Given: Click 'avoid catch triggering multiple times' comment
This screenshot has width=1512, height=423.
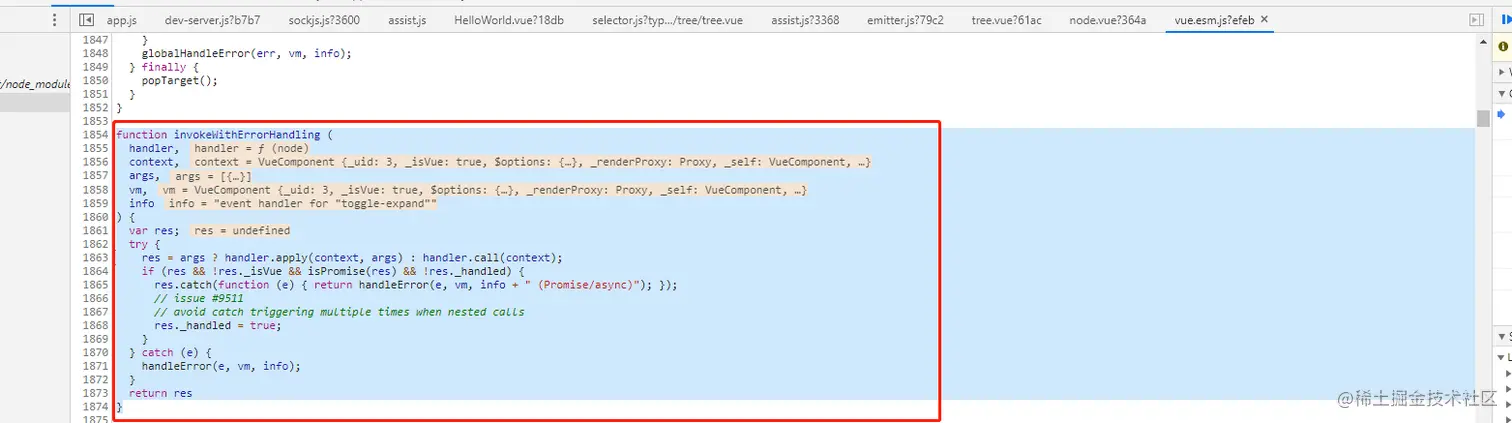Looking at the screenshot, I should click(x=340, y=312).
